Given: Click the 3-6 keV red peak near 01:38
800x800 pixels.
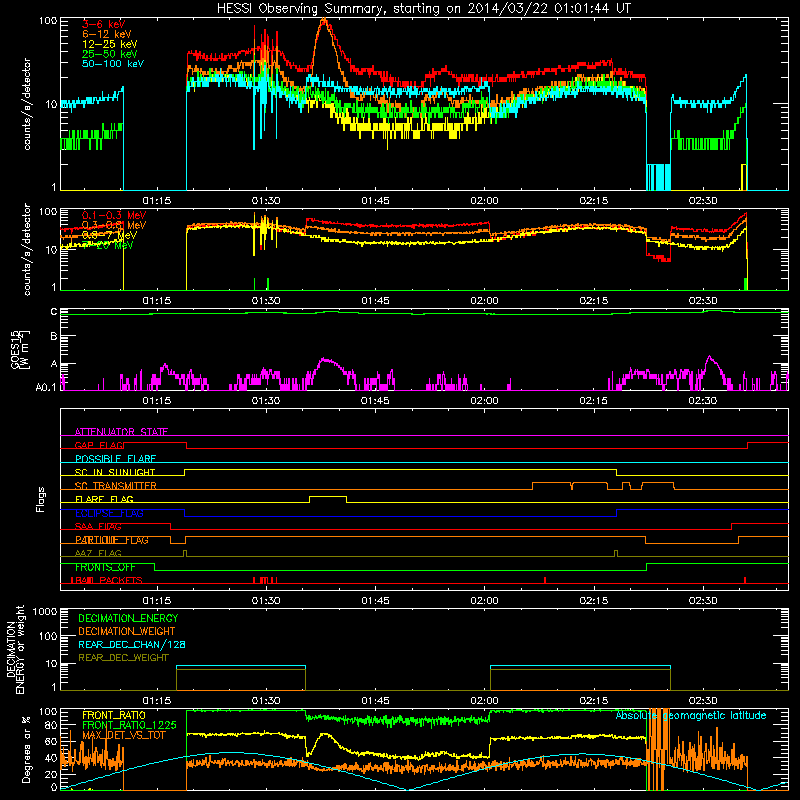Looking at the screenshot, I should pos(323,22).
